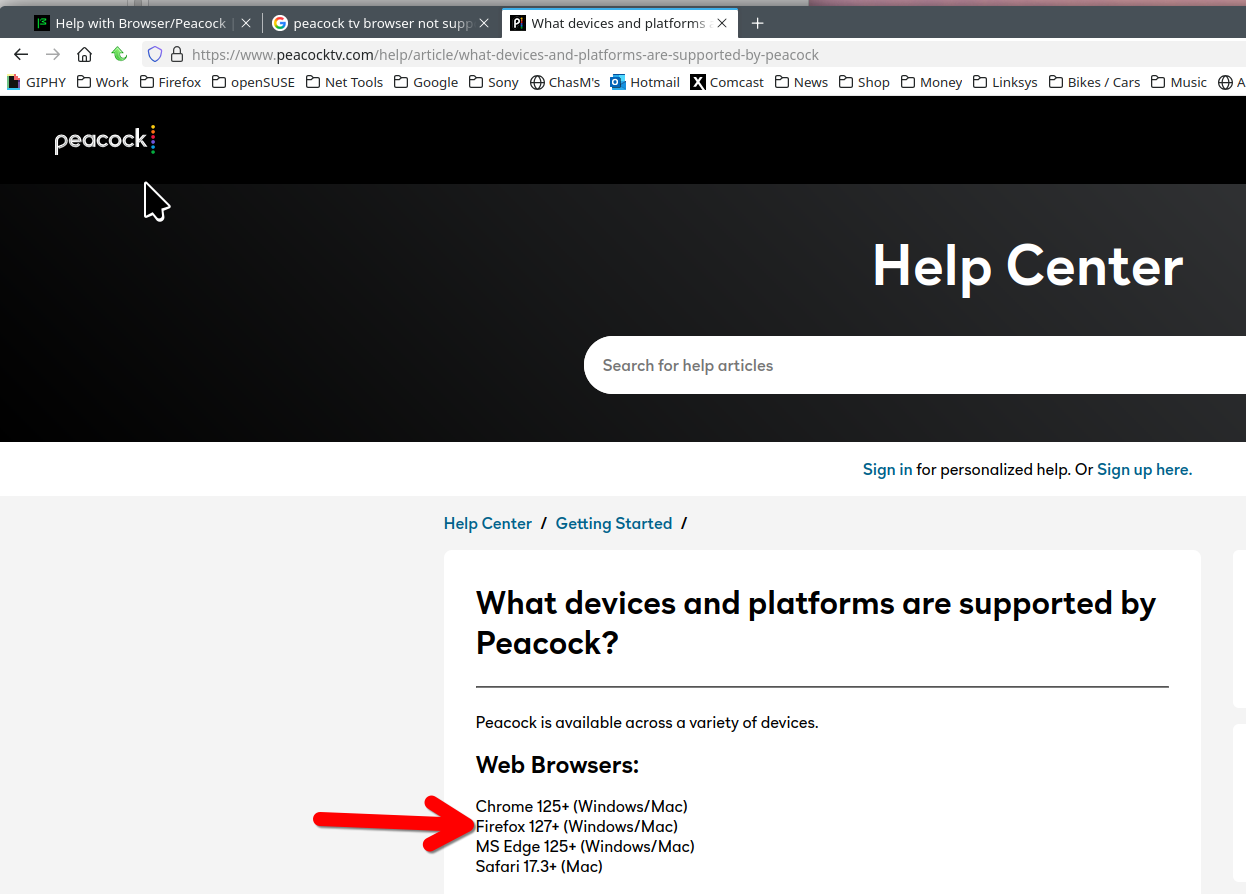Click the site security padlock icon
Viewport: 1246px width, 894px height.
[177, 54]
